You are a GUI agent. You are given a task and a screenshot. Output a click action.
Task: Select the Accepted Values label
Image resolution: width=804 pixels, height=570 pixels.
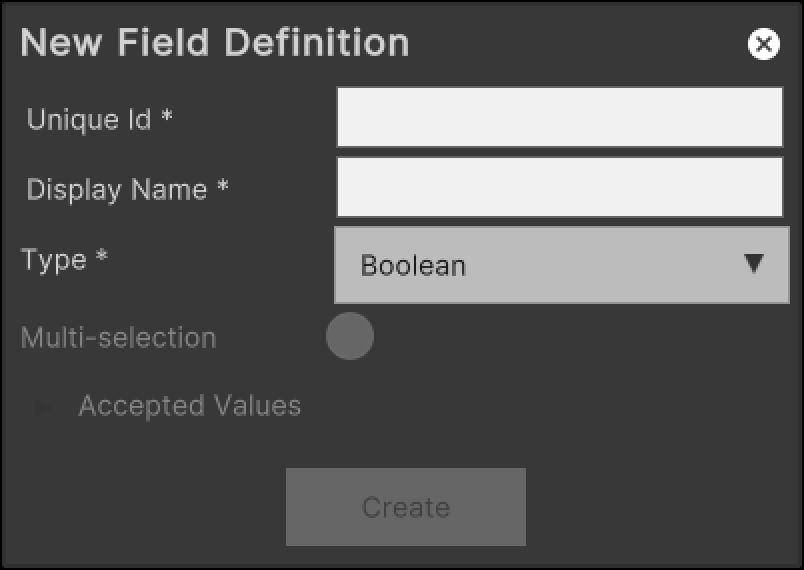(189, 406)
